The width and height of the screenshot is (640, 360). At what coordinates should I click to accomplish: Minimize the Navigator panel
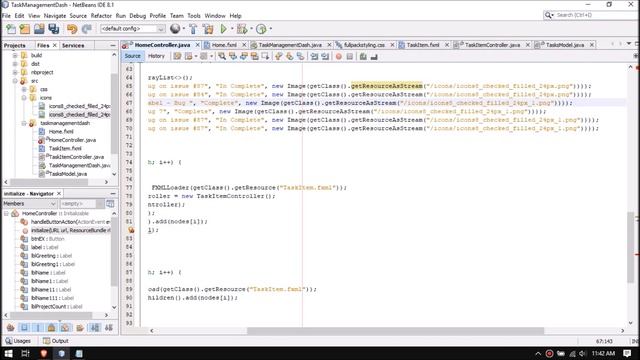[113, 193]
